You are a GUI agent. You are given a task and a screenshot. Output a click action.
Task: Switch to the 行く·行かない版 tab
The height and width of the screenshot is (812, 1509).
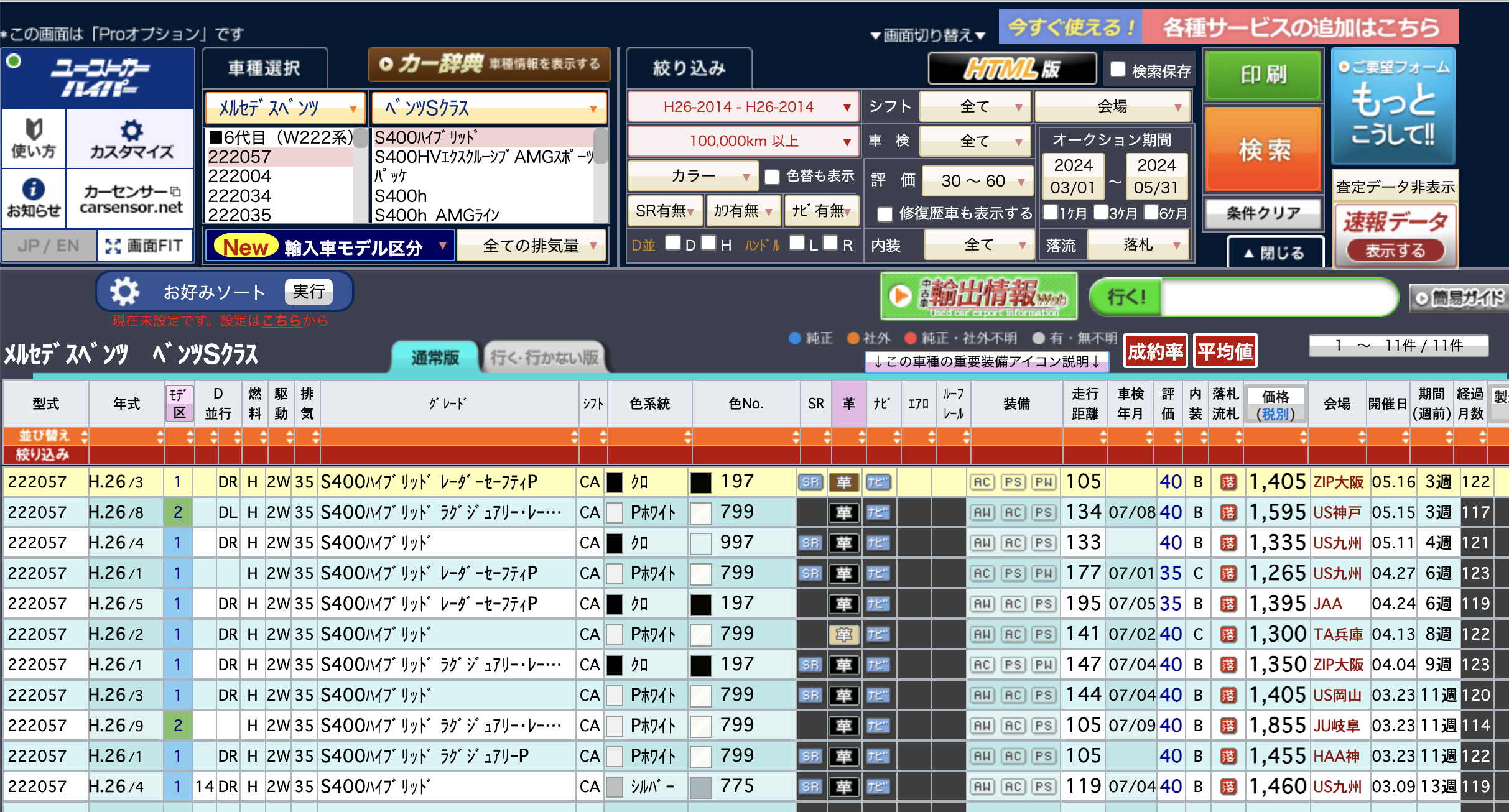[x=544, y=358]
